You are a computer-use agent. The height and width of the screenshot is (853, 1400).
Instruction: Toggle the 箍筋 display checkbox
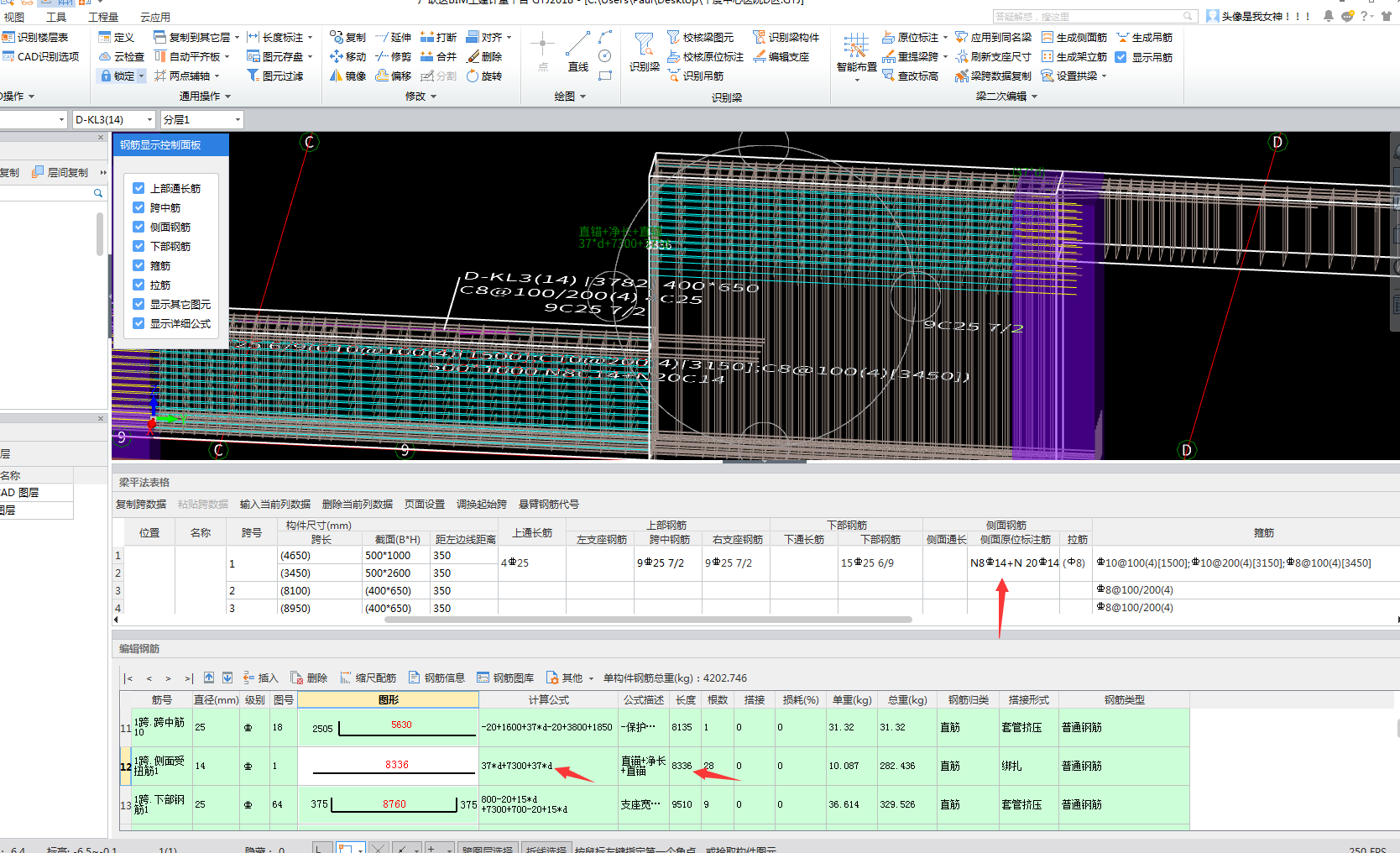tap(139, 266)
